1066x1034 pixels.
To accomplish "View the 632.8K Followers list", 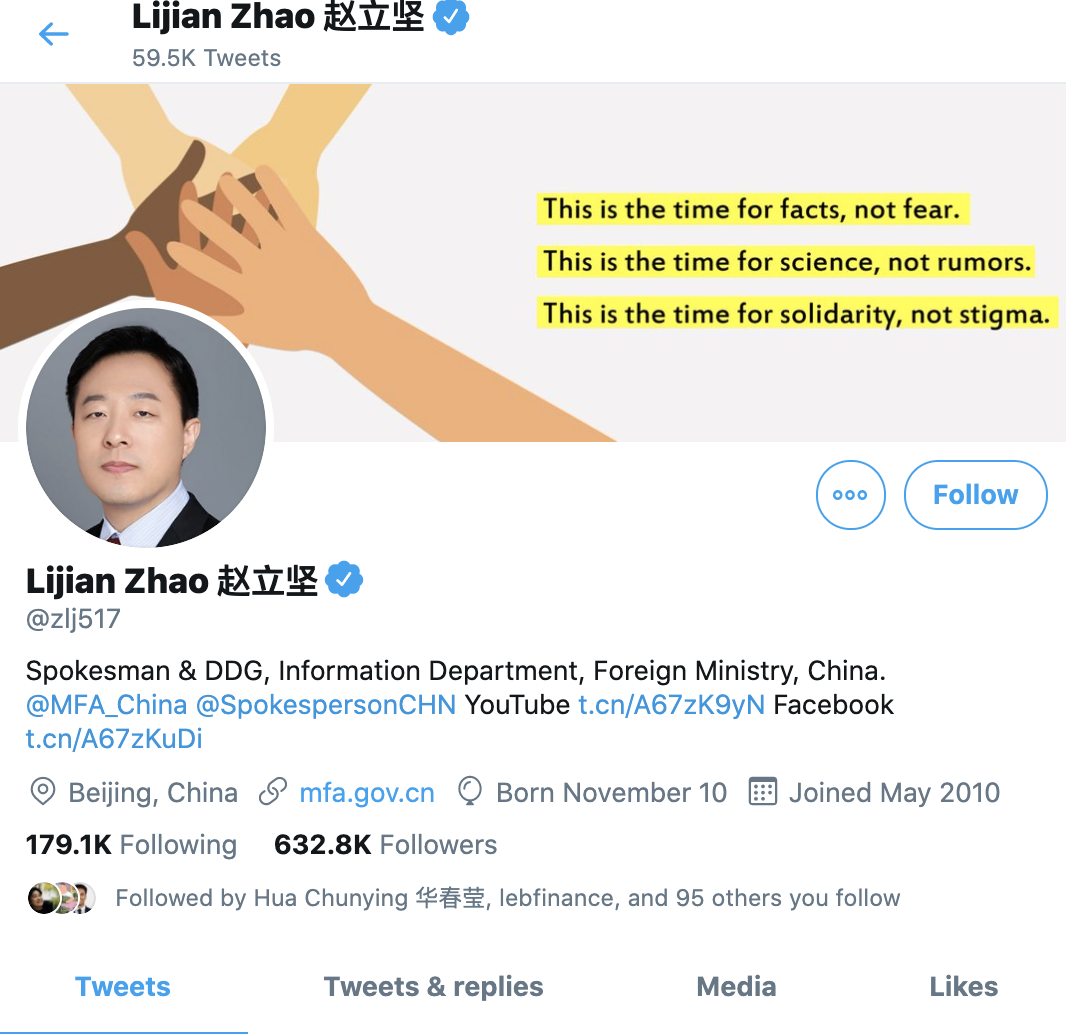I will 385,844.
